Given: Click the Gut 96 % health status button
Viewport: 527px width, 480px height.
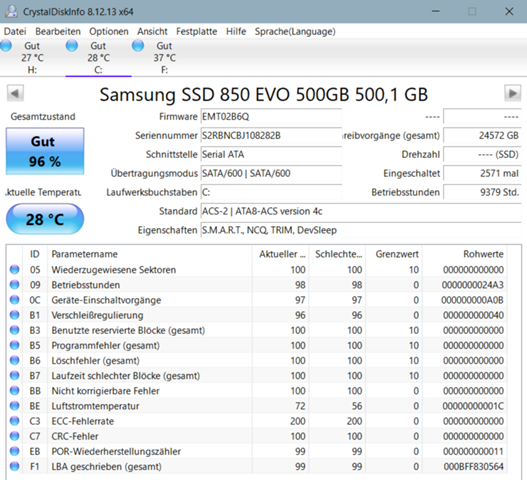Looking at the screenshot, I should tap(45, 151).
